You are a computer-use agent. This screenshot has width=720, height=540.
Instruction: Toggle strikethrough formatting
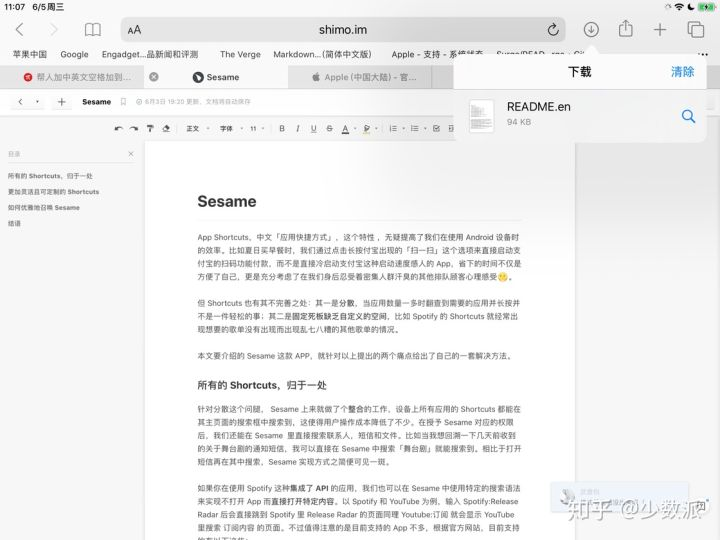click(x=329, y=129)
